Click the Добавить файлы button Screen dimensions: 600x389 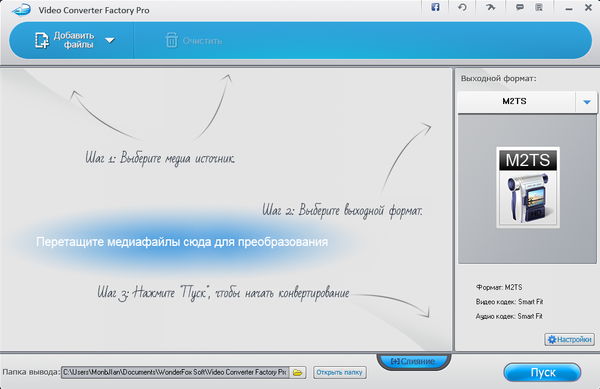(x=65, y=40)
